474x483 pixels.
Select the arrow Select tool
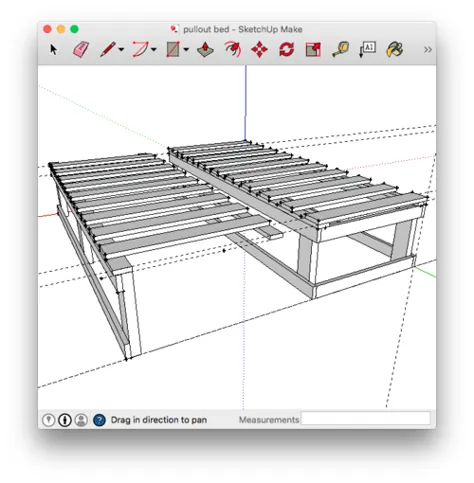(53, 50)
